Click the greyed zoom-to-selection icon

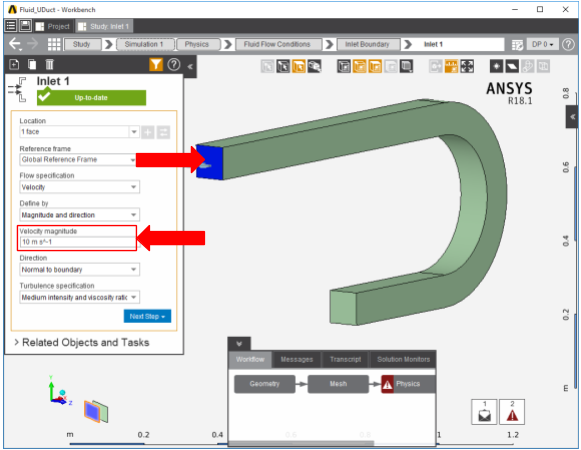[436, 66]
